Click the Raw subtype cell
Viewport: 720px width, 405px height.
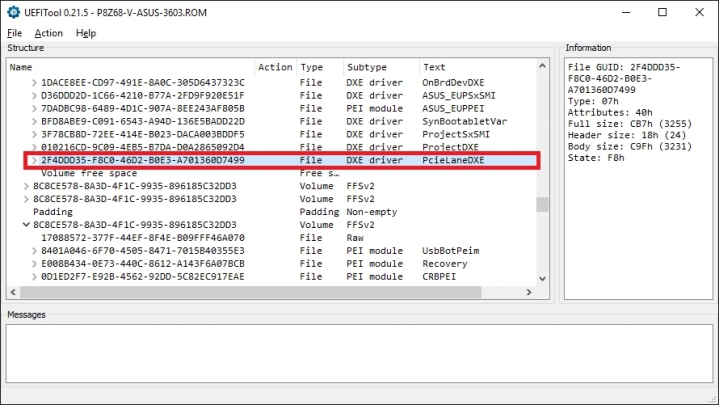coord(355,238)
